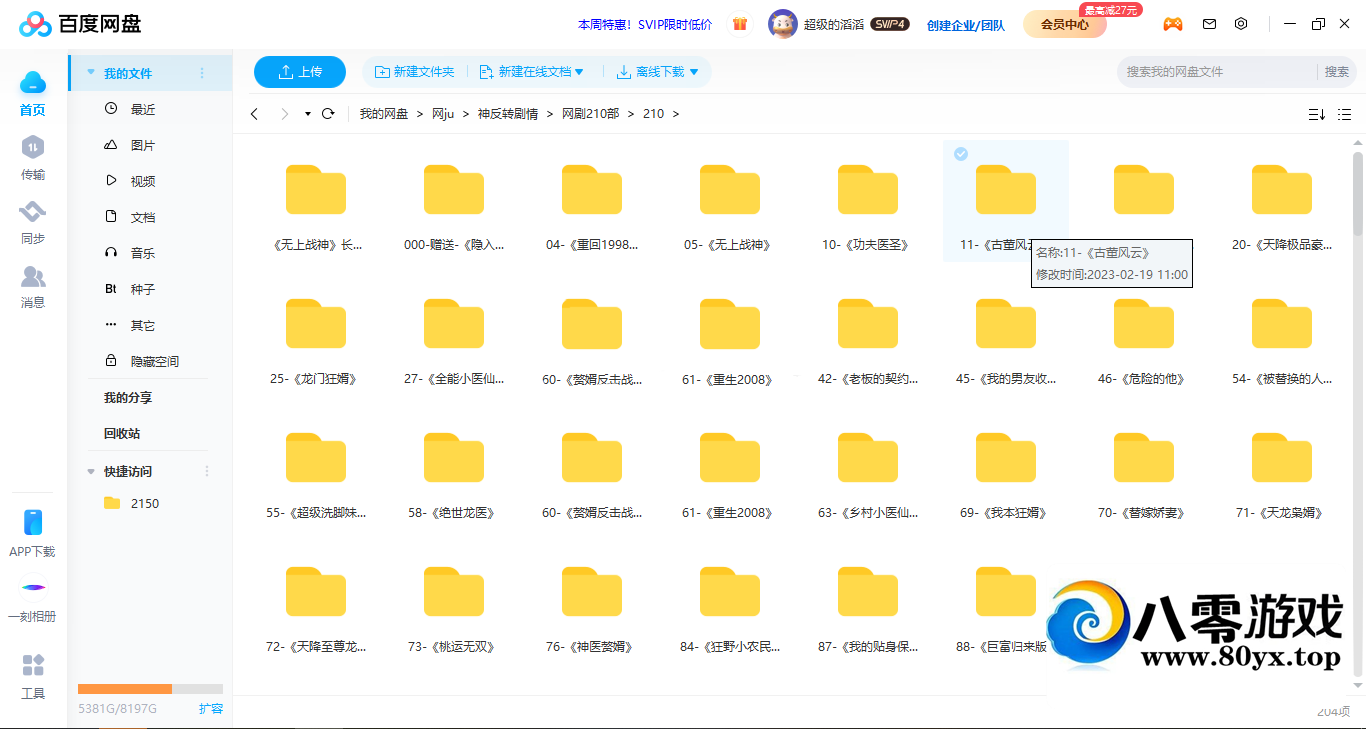Click the refresh icon in navigation bar

tap(328, 114)
